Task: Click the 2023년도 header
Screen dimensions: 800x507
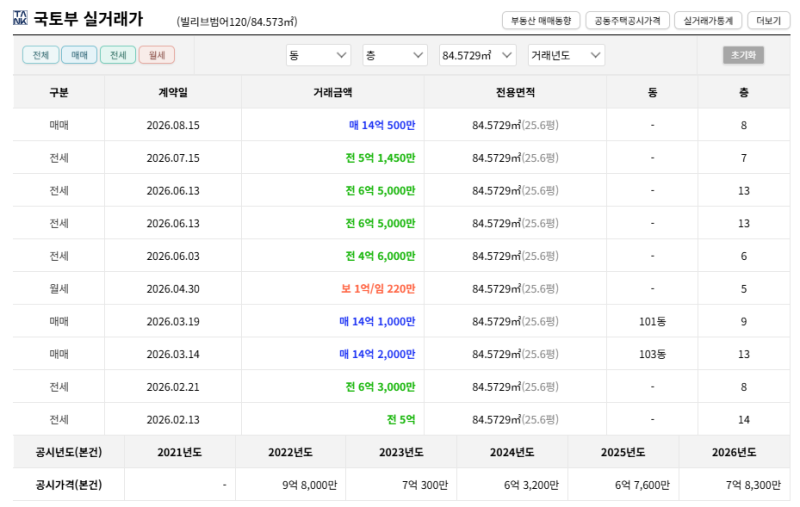Action: (401, 452)
